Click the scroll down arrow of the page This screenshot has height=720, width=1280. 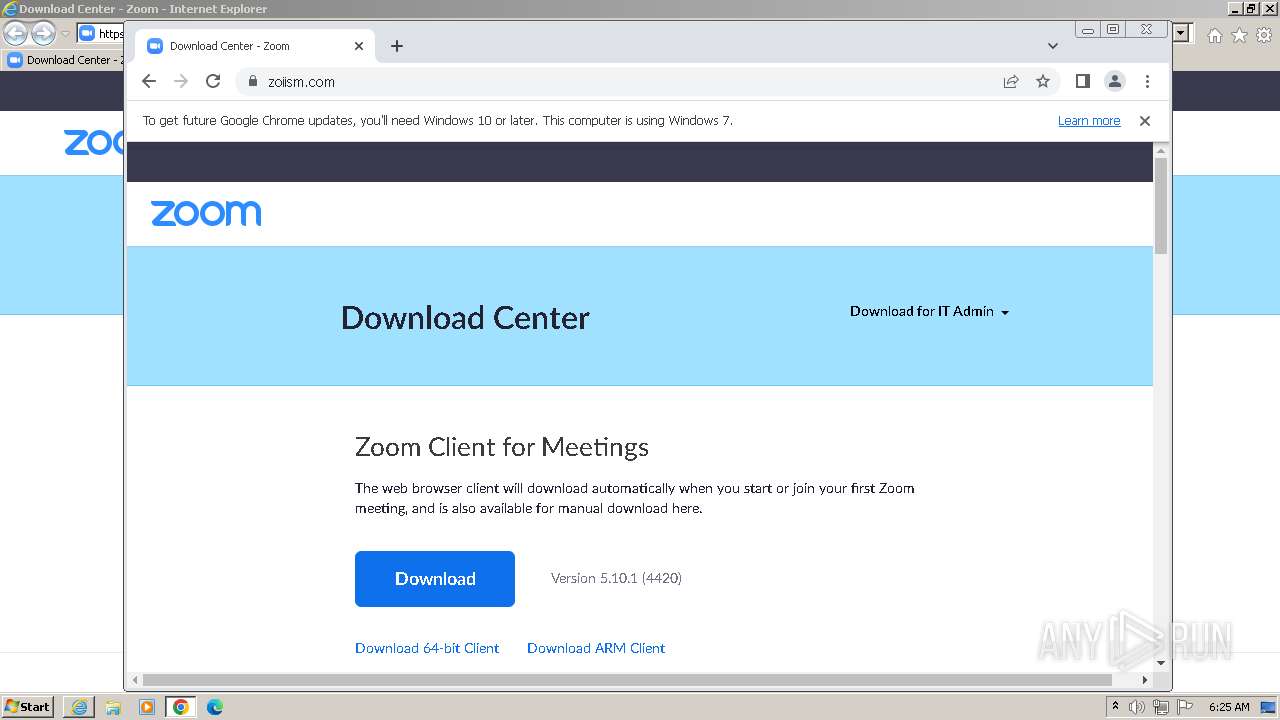pos(1161,662)
